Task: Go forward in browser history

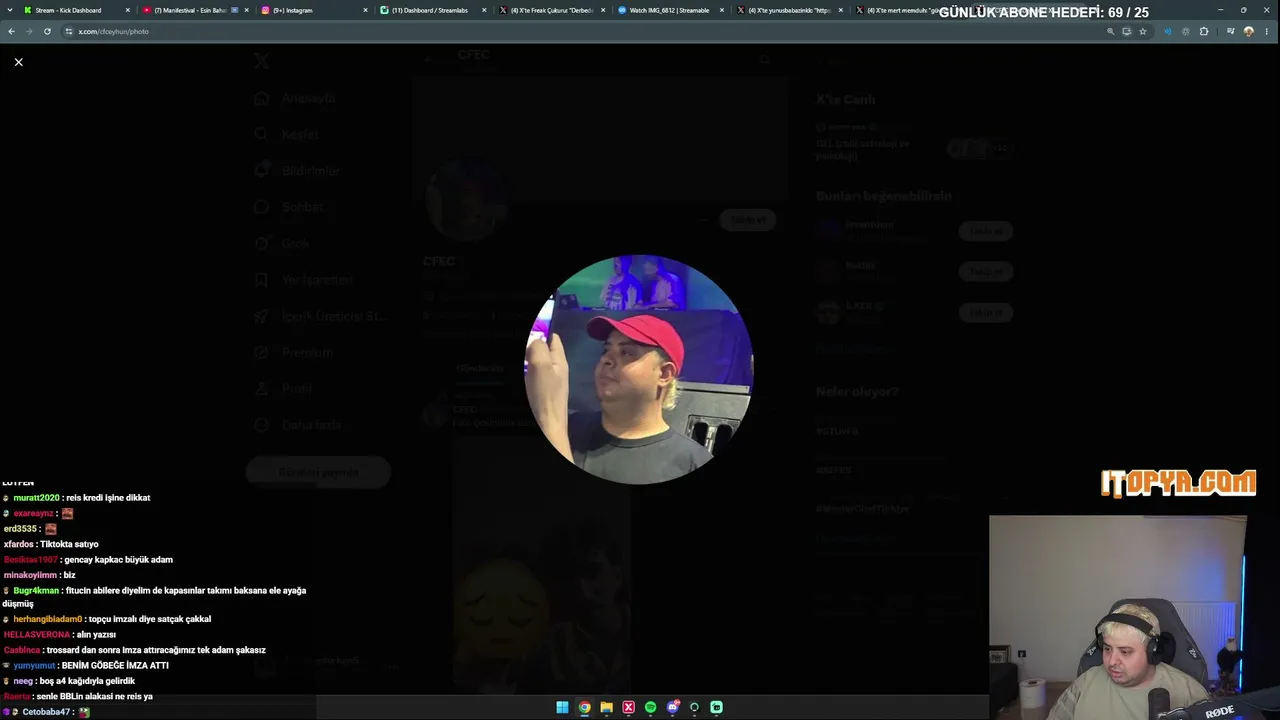Action: [29, 31]
